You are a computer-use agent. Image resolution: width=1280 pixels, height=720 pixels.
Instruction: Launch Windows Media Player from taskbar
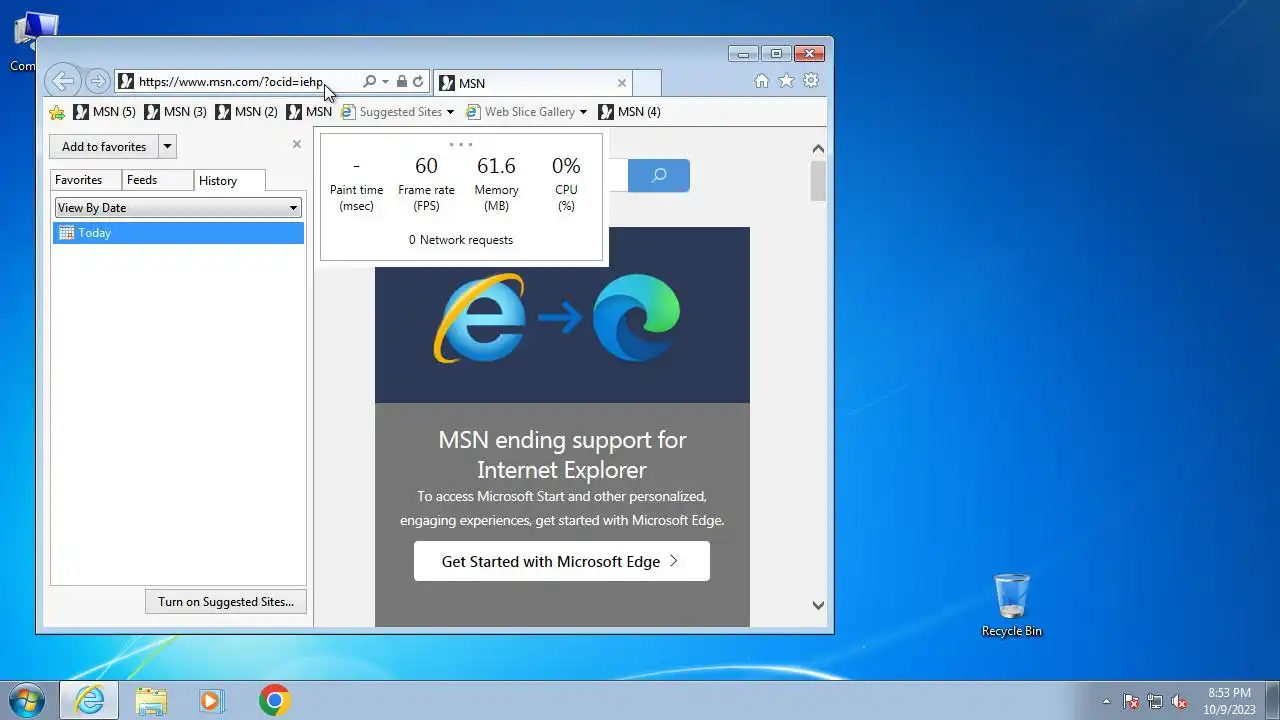pos(212,700)
